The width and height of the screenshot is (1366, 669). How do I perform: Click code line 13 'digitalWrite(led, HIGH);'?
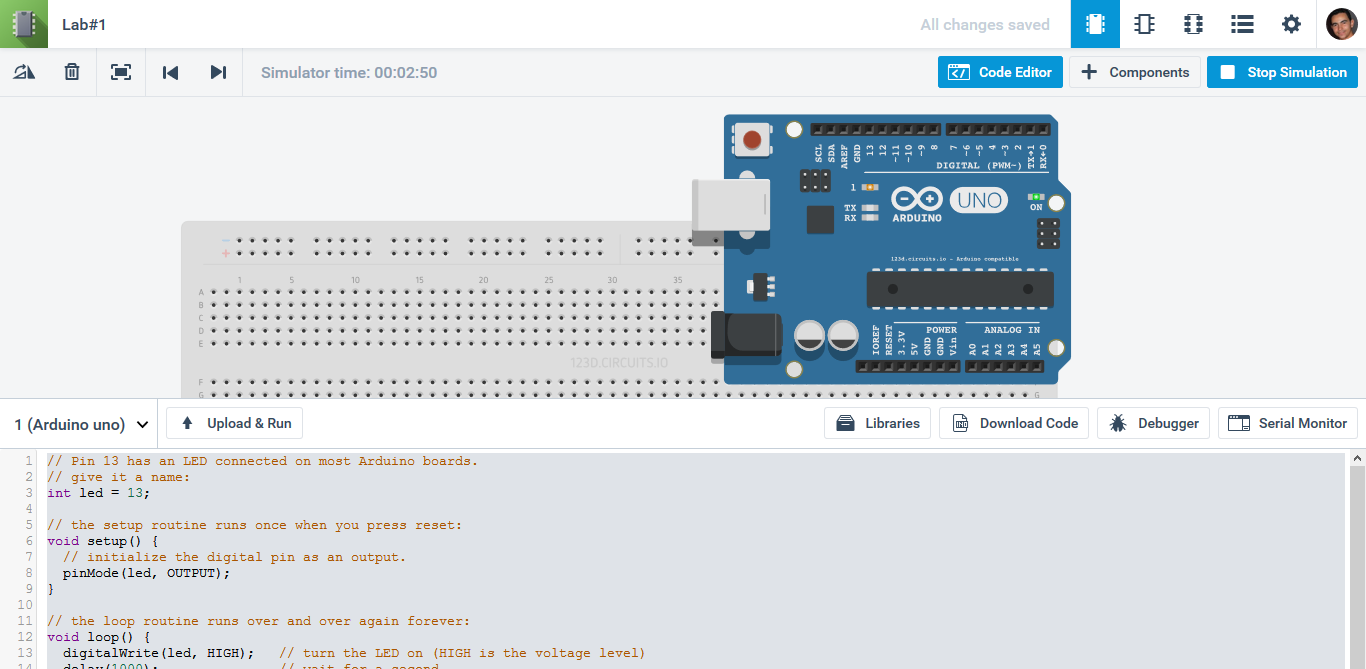tap(158, 653)
